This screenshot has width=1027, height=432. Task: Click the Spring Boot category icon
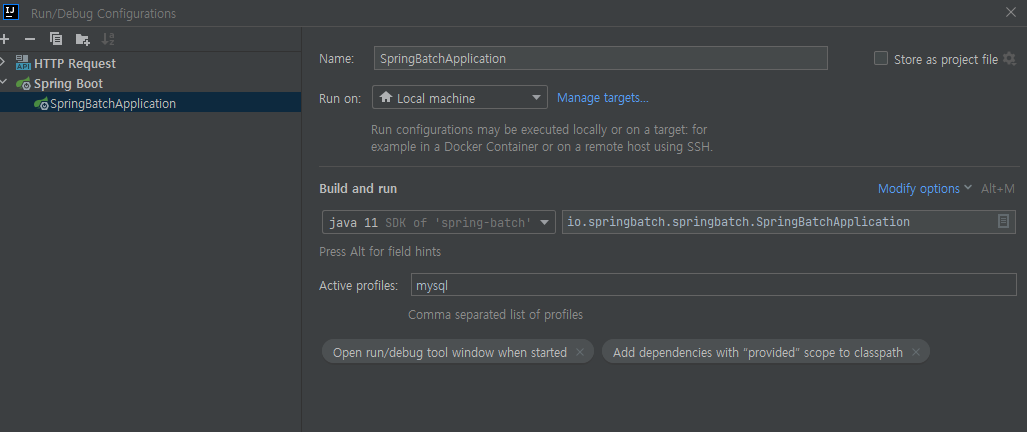coord(24,83)
